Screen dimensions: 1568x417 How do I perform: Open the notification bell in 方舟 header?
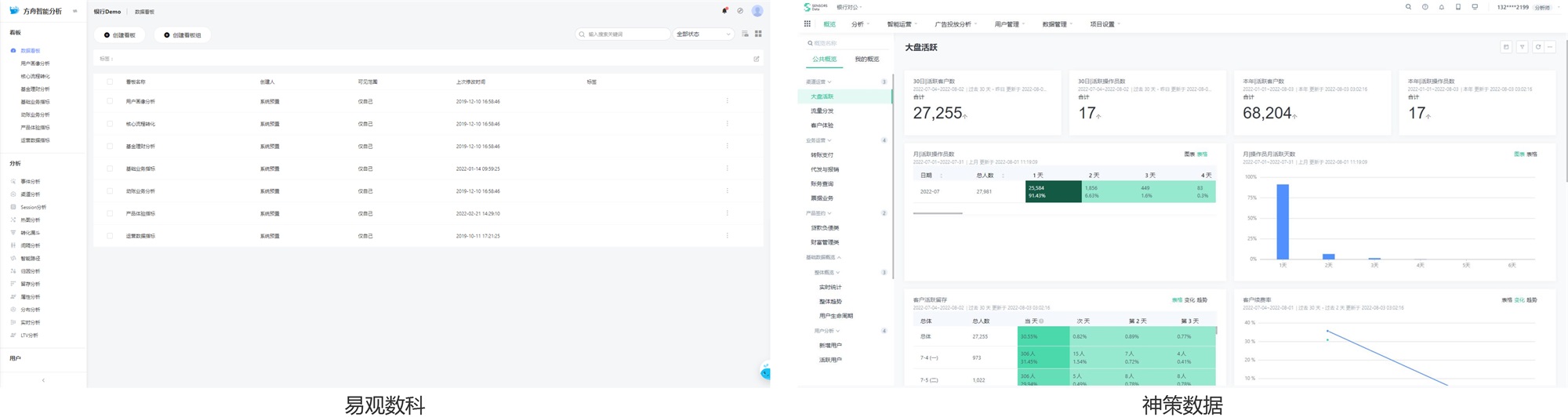(724, 11)
